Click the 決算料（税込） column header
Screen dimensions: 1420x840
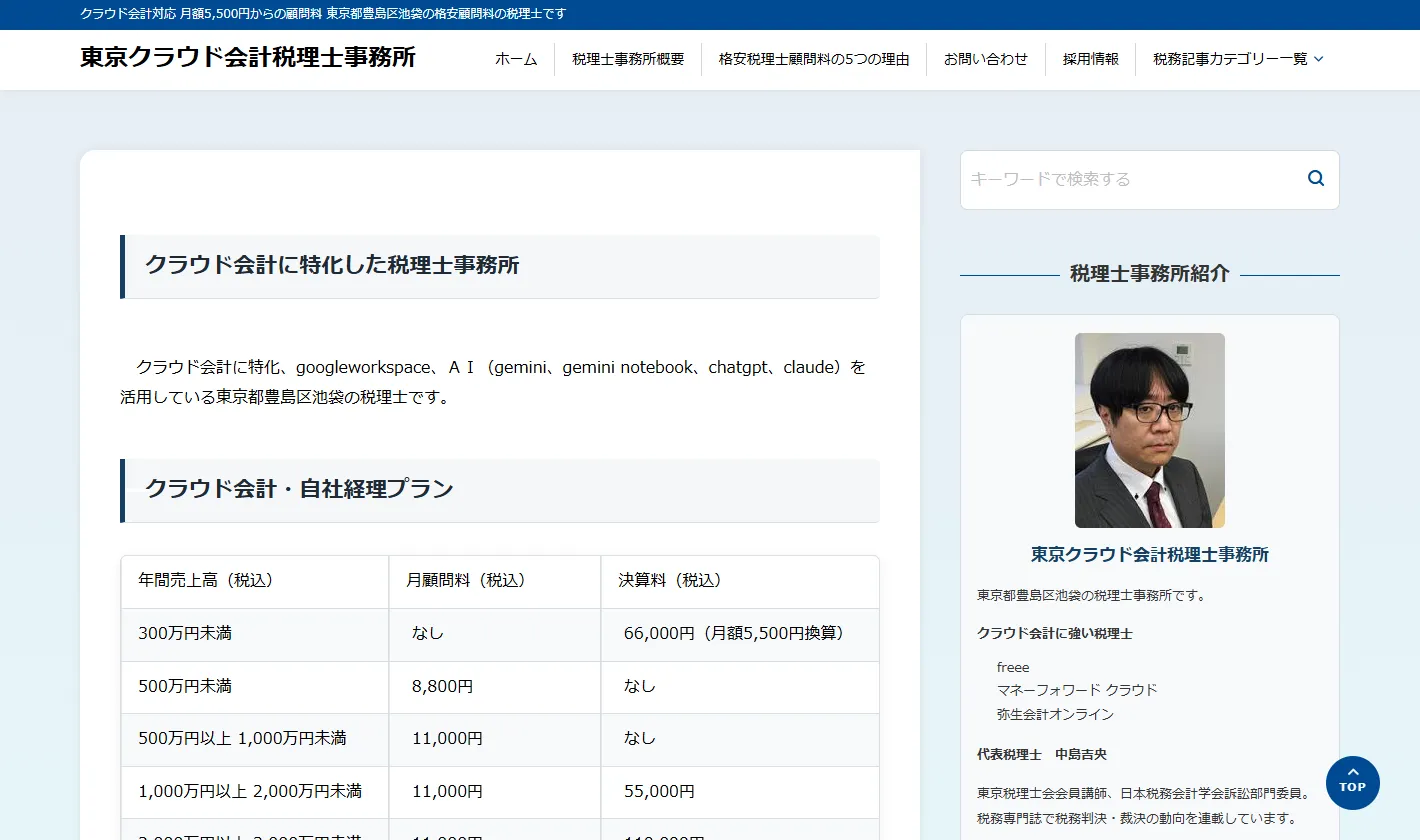pos(740,581)
